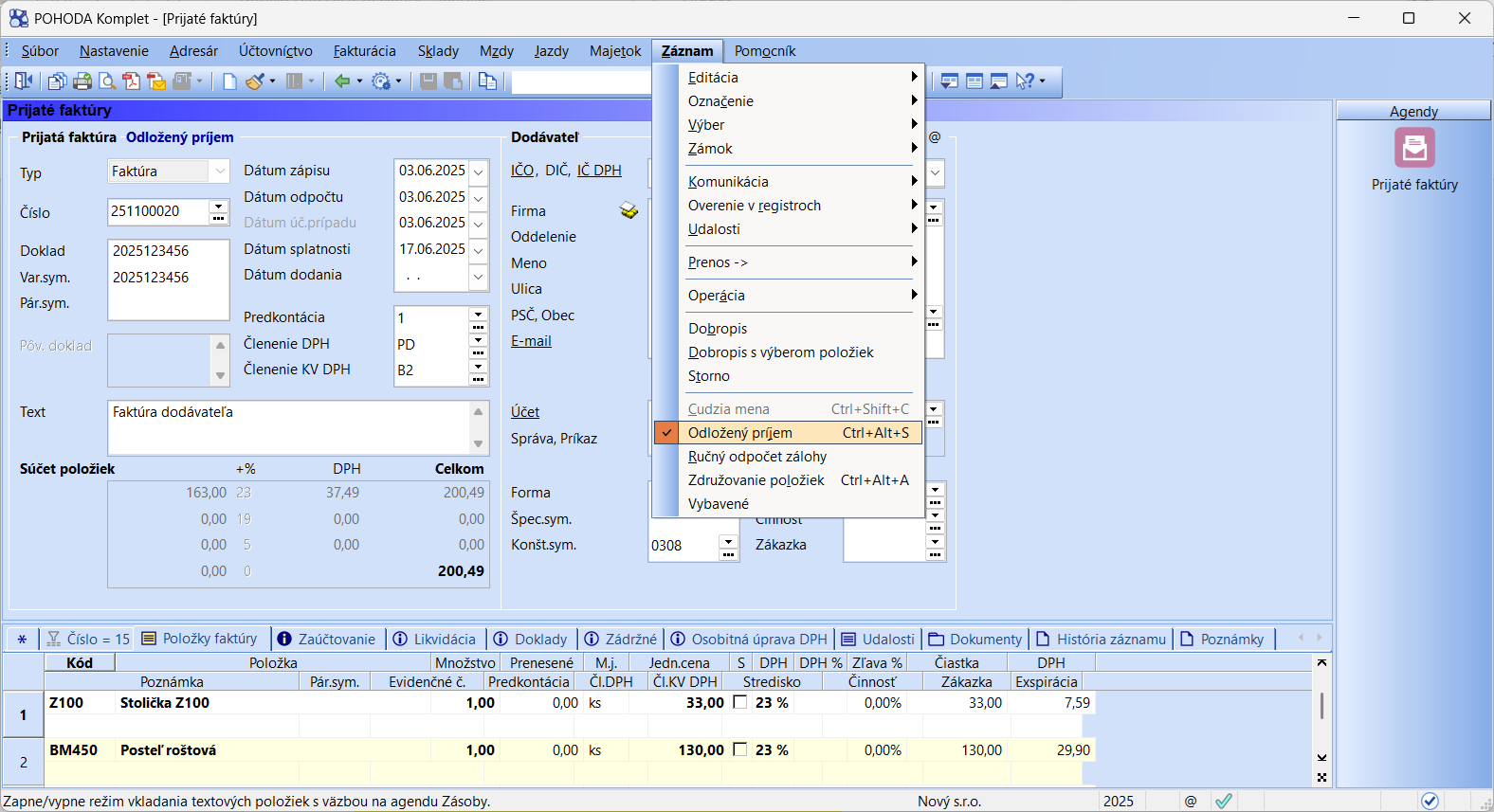Open the História záznamu tab
1494x812 pixels.
[x=1101, y=640]
